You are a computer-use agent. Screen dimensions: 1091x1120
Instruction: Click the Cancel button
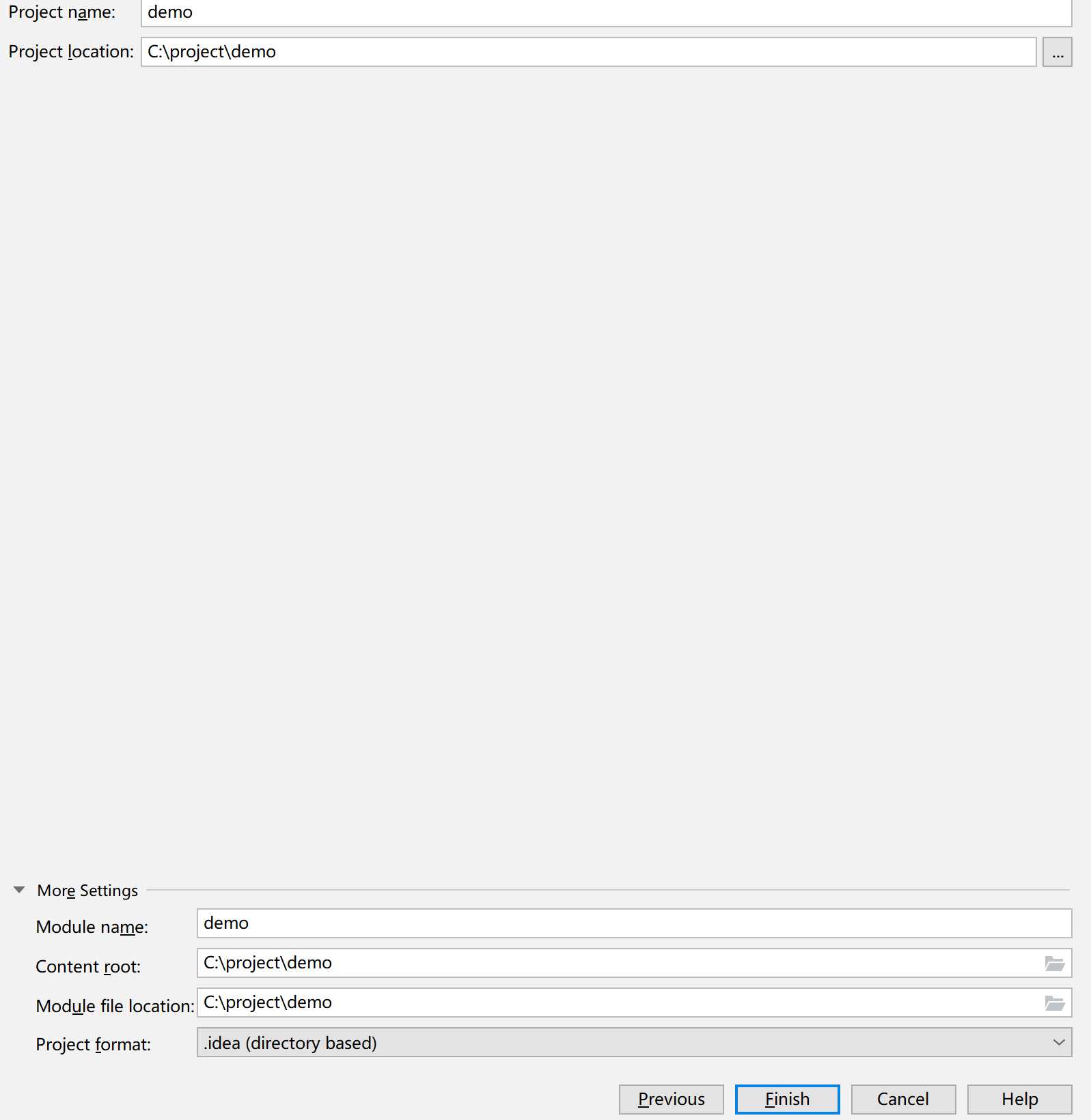tap(903, 1100)
